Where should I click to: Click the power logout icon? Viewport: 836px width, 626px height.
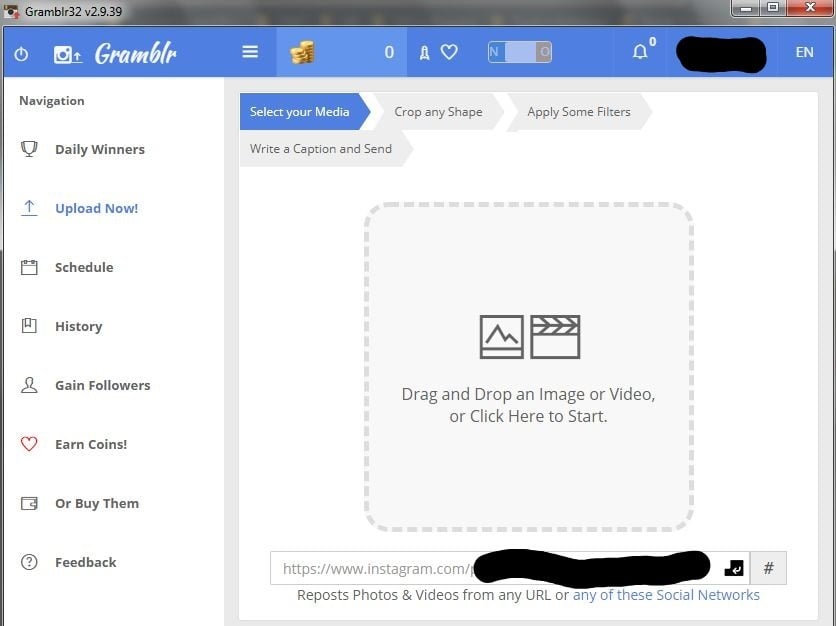click(x=21, y=54)
